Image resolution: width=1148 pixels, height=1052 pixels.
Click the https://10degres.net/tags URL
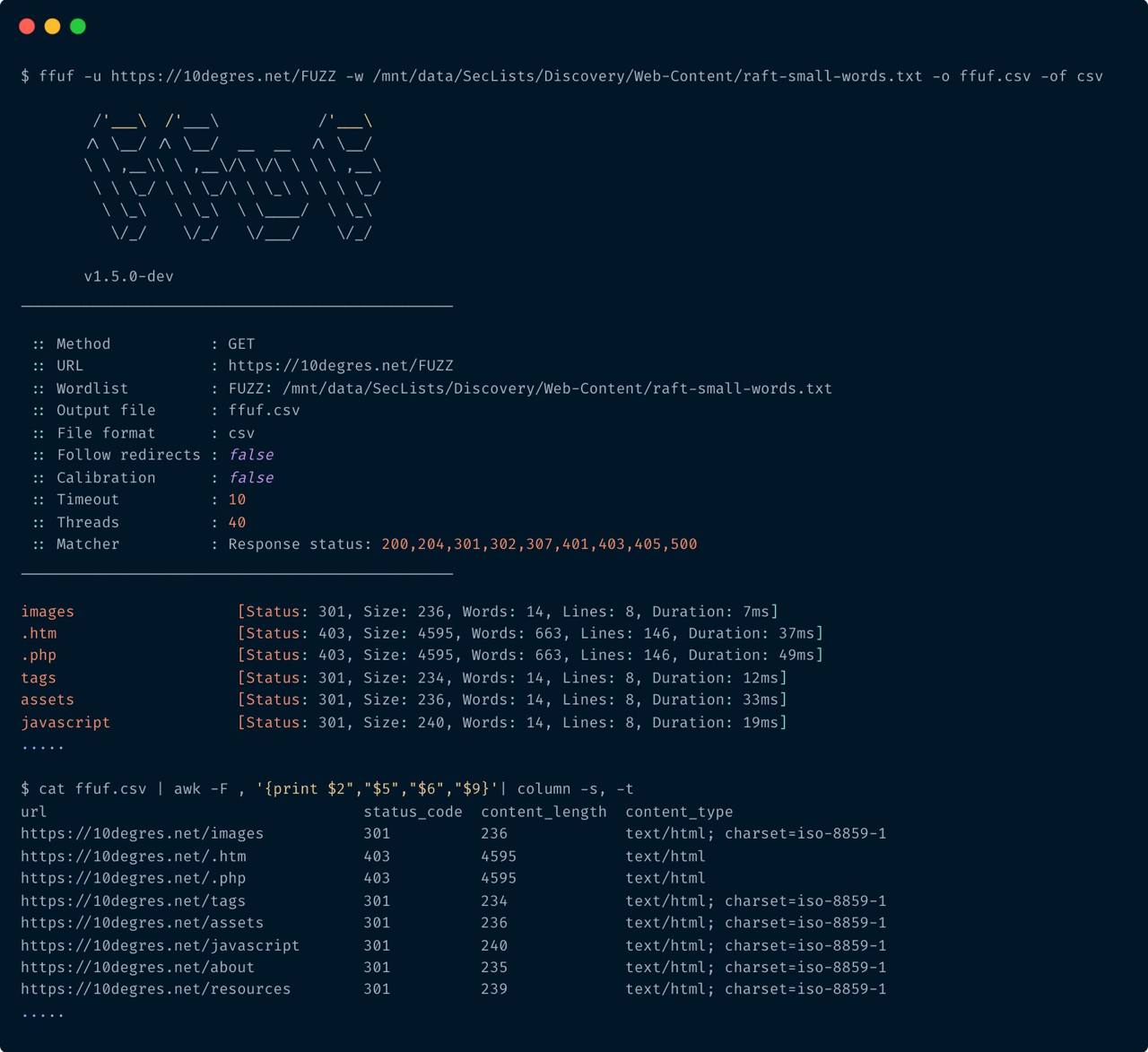[x=134, y=900]
